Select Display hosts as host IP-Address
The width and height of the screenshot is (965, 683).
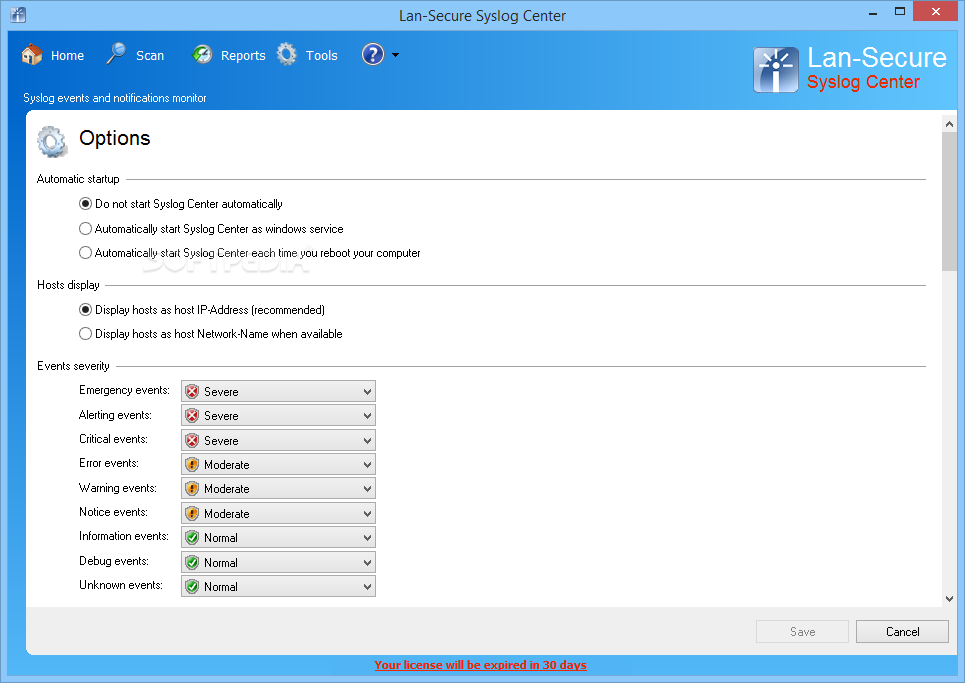tap(86, 310)
